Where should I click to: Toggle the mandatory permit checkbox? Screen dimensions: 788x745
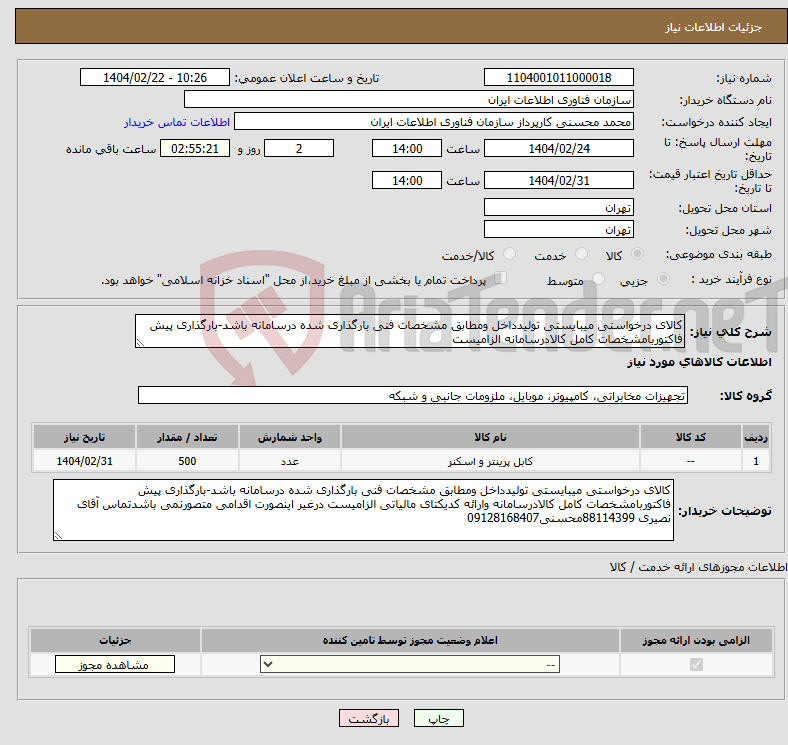coord(696,664)
